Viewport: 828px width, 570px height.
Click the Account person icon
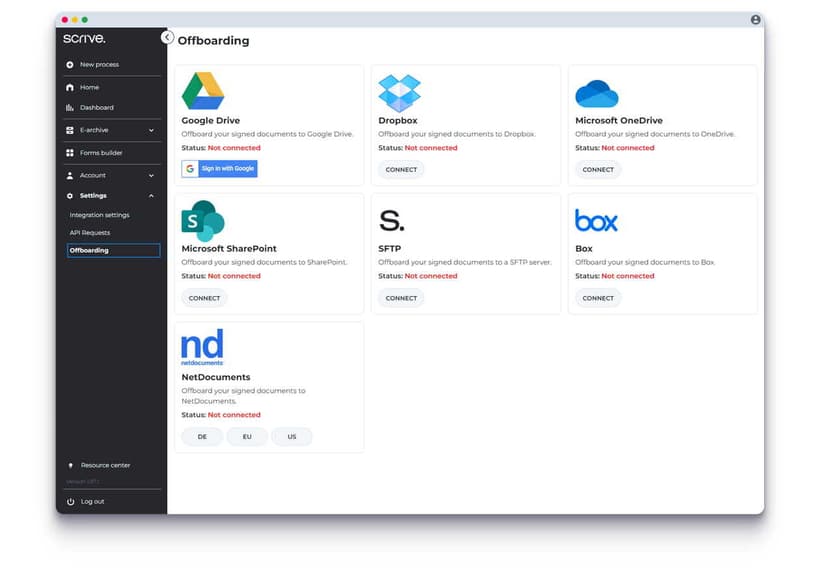click(70, 175)
